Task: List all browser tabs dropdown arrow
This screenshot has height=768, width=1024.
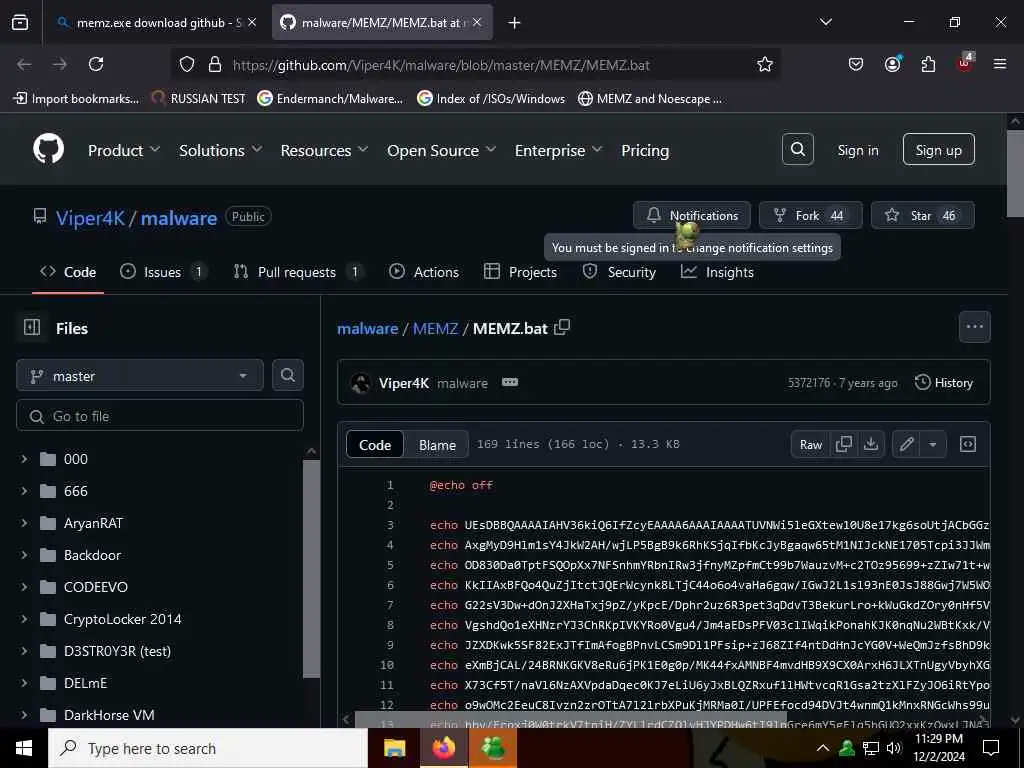Action: [825, 22]
